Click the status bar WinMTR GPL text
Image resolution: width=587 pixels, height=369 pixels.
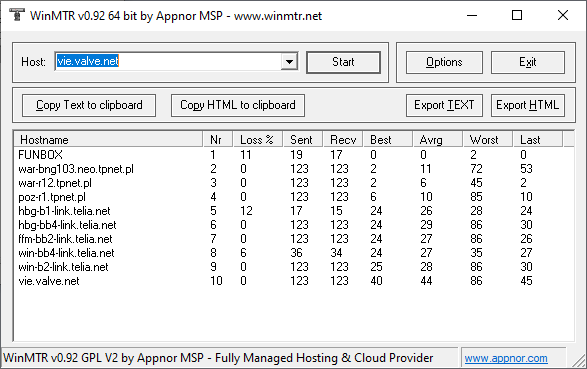218,358
